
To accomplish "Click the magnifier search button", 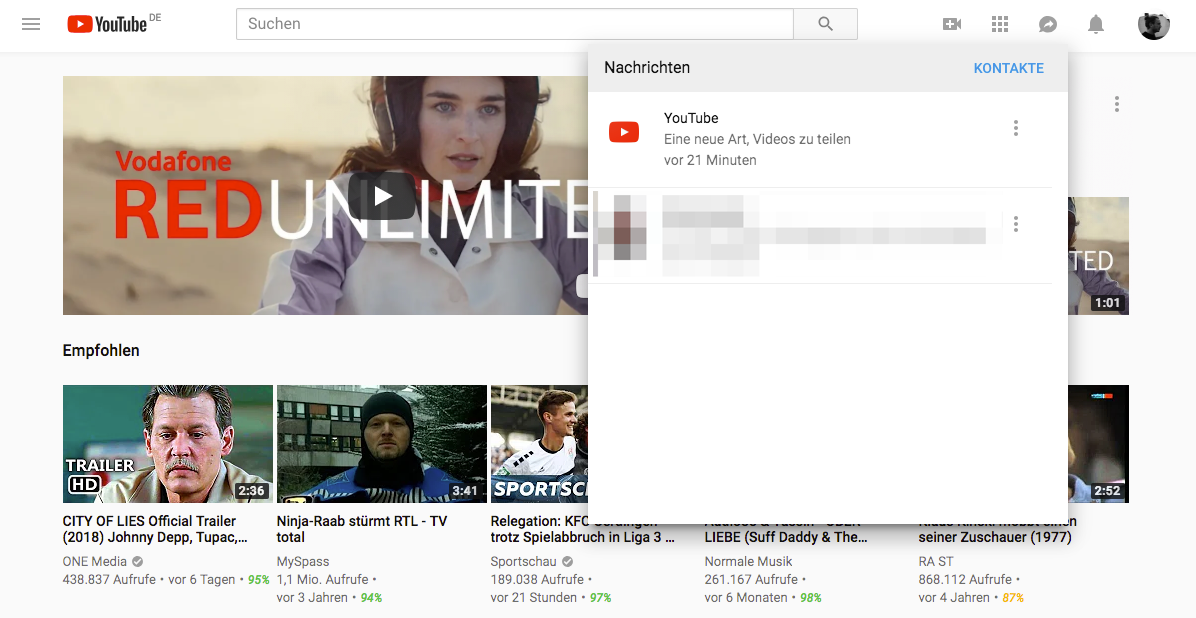I will click(x=825, y=24).
